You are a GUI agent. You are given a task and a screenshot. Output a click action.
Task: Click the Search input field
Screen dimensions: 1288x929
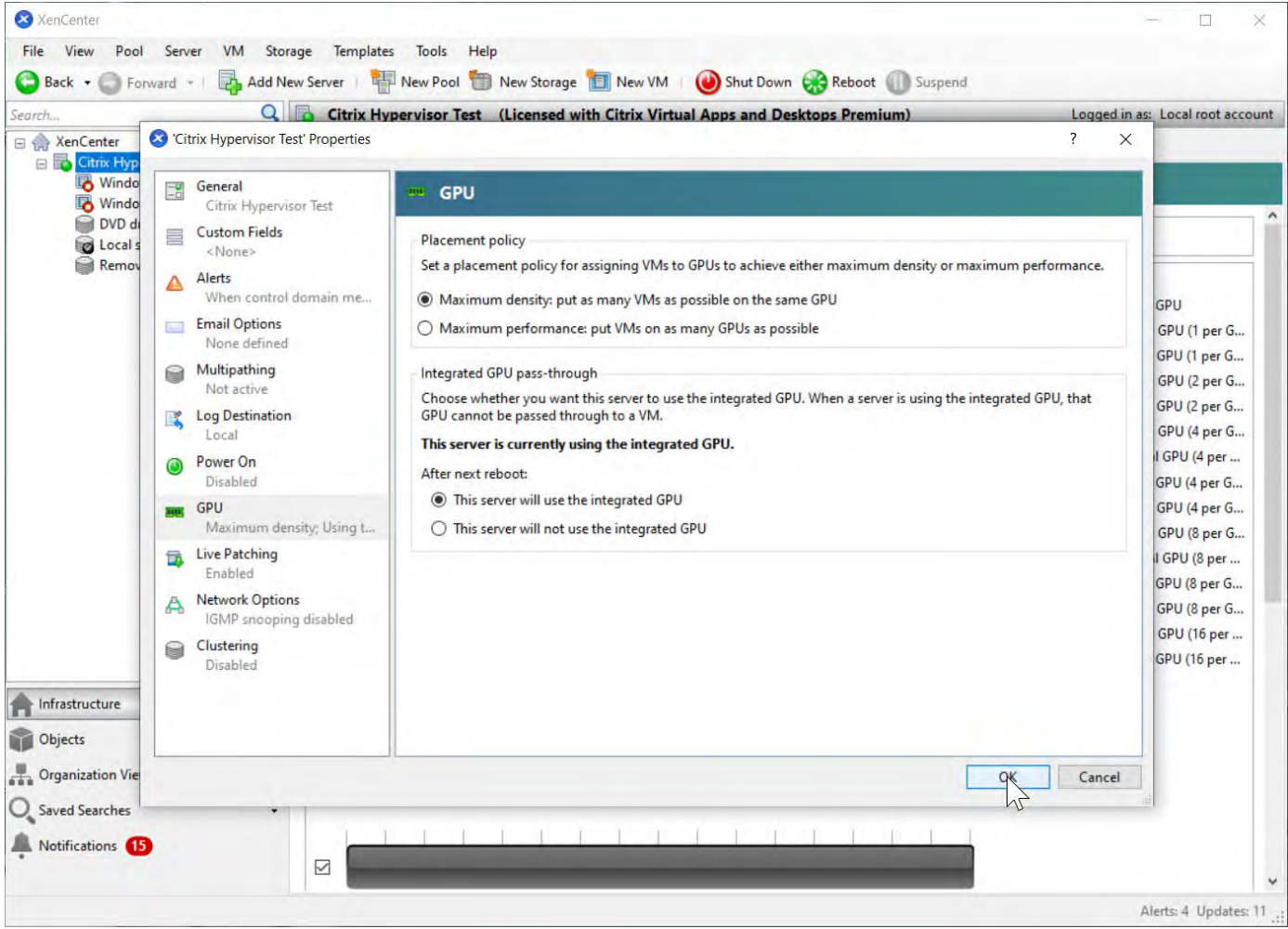click(130, 114)
